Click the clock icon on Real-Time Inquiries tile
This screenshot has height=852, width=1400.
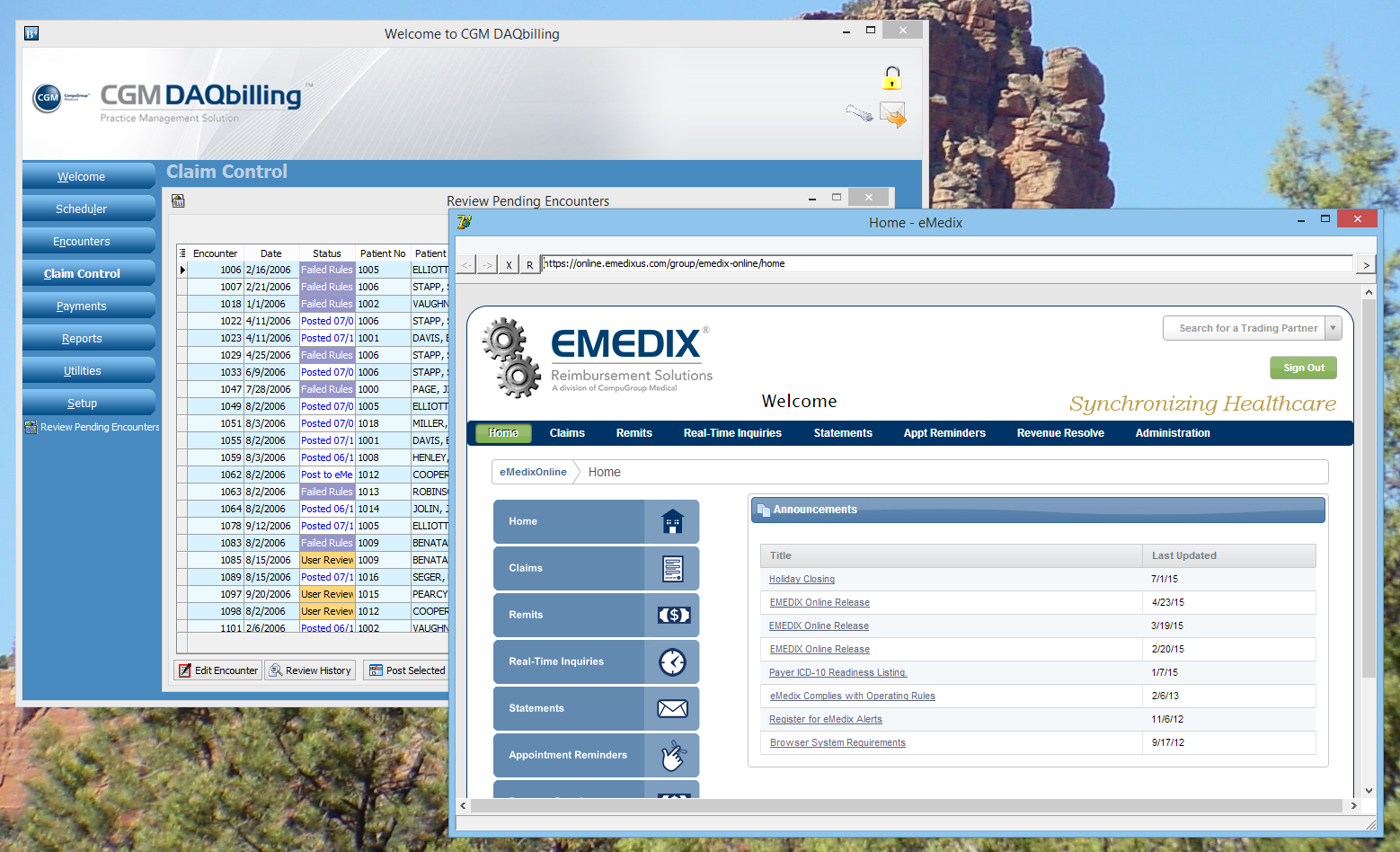tap(672, 661)
